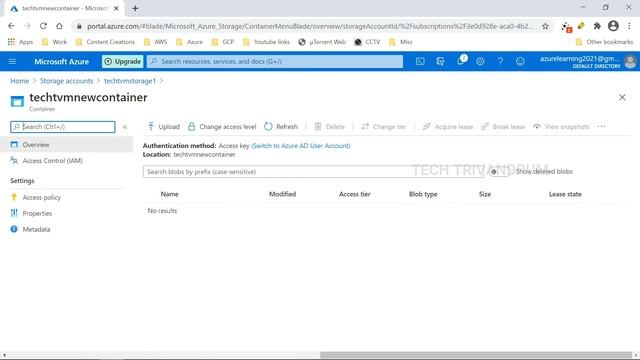Open Chrome three-dot menu

coord(629,26)
